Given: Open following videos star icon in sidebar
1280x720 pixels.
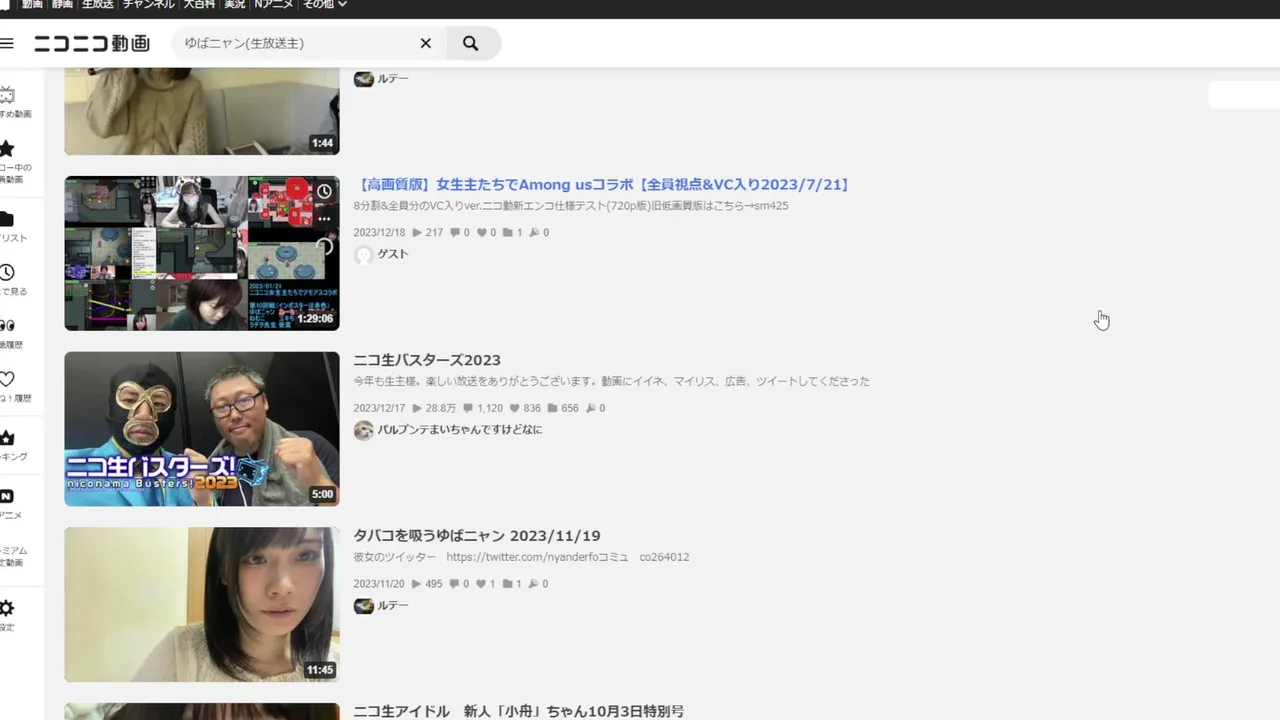Looking at the screenshot, I should 8,149.
